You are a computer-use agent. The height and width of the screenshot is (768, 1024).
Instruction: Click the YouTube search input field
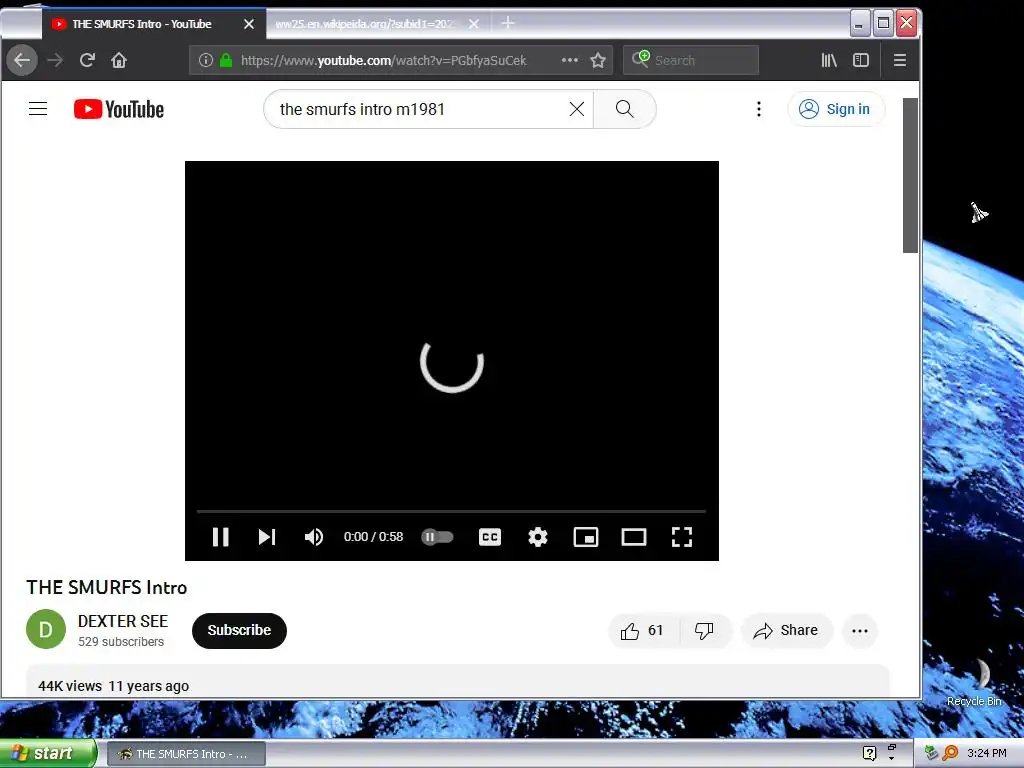click(418, 109)
